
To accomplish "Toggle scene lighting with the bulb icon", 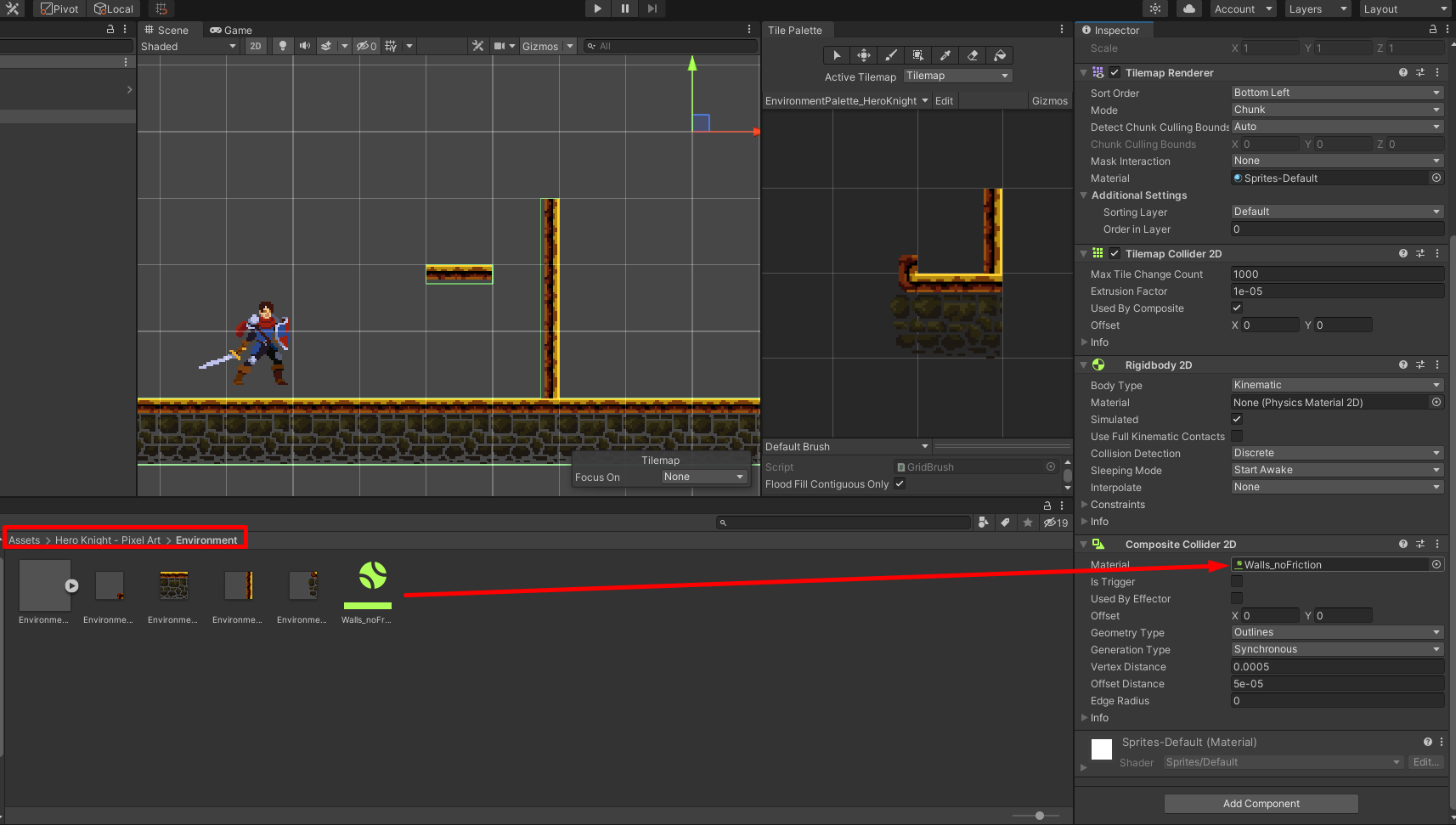I will pos(281,46).
